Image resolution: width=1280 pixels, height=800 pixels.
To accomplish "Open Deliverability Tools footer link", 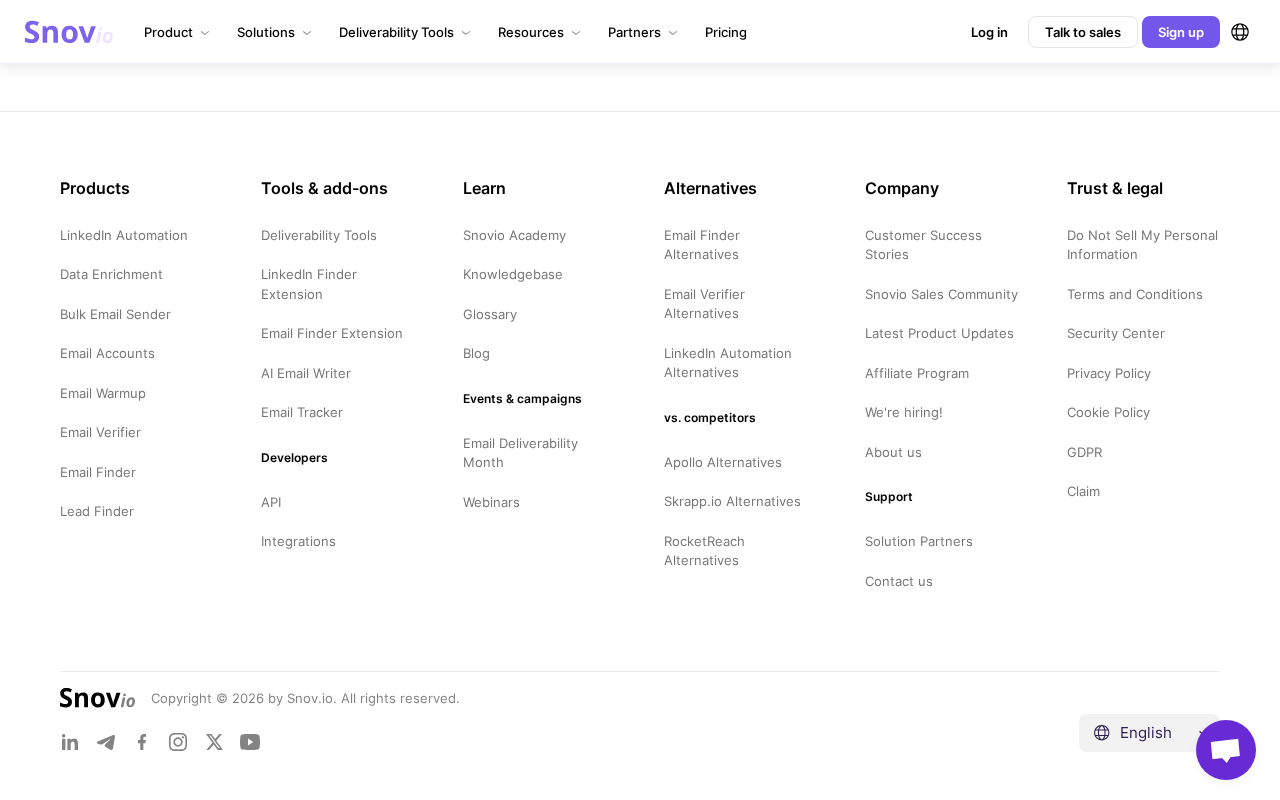I will tap(319, 235).
